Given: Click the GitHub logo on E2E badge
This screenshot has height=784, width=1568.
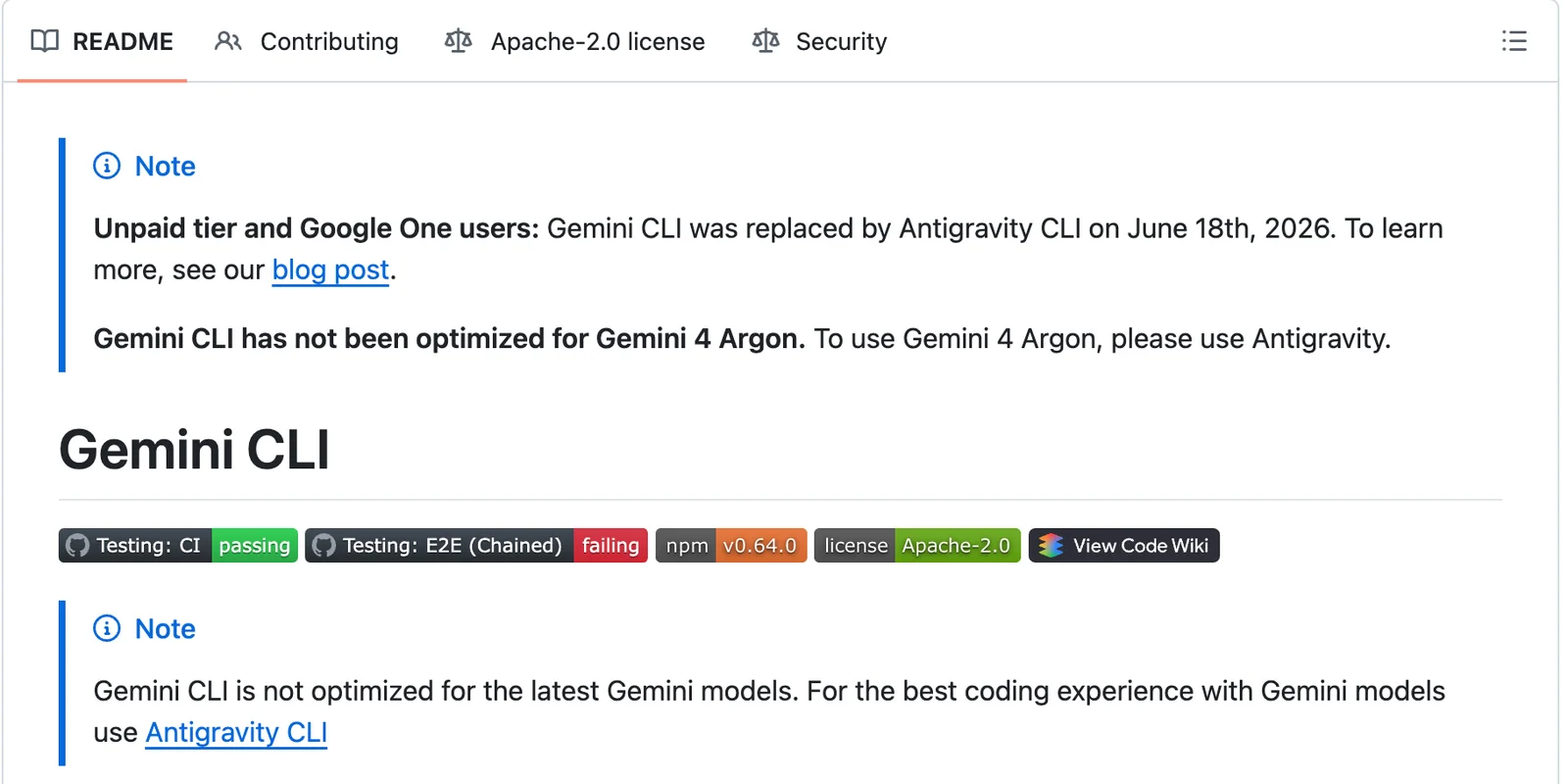Looking at the screenshot, I should pyautogui.click(x=323, y=546).
